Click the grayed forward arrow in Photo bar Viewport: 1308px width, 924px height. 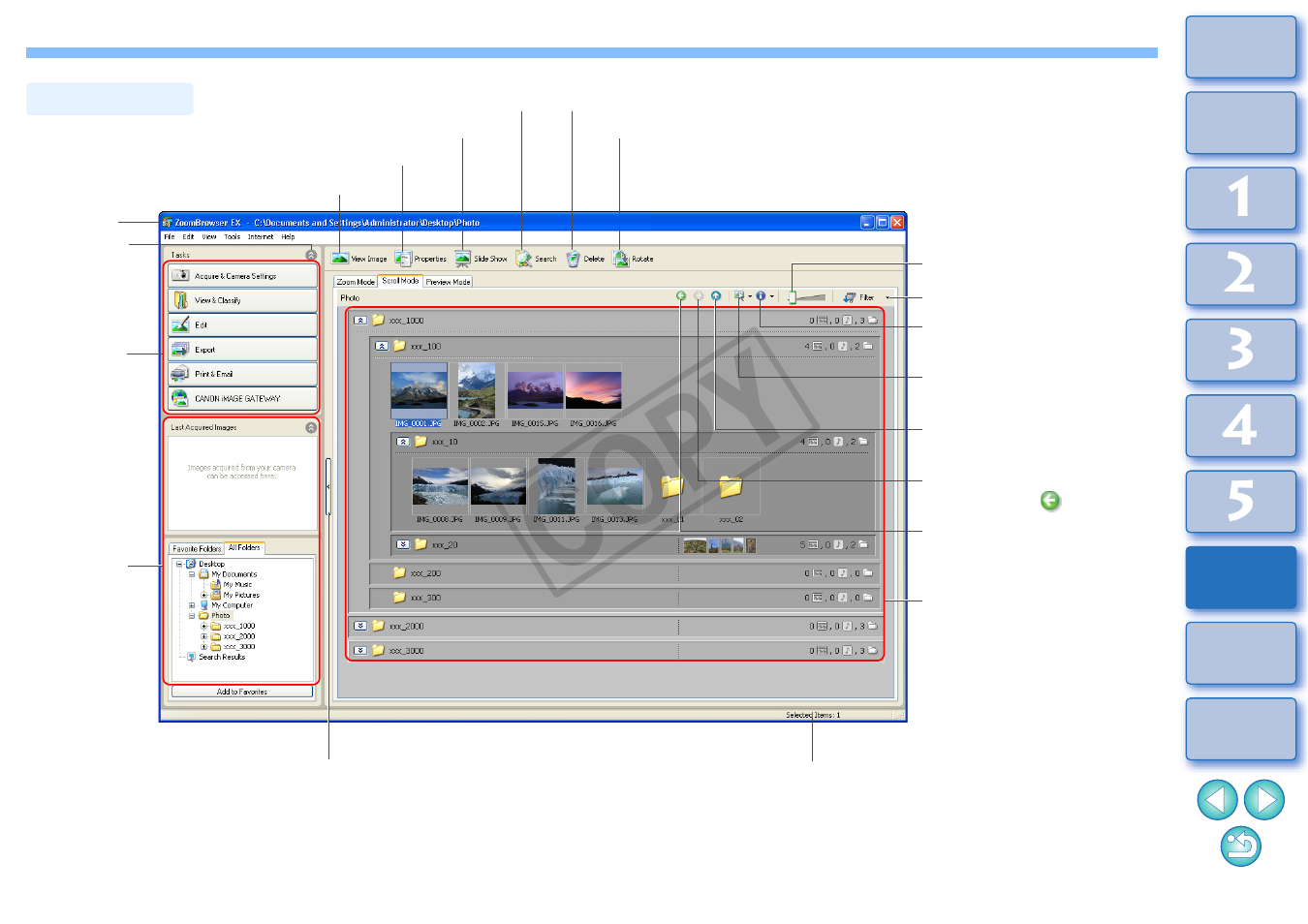(699, 296)
